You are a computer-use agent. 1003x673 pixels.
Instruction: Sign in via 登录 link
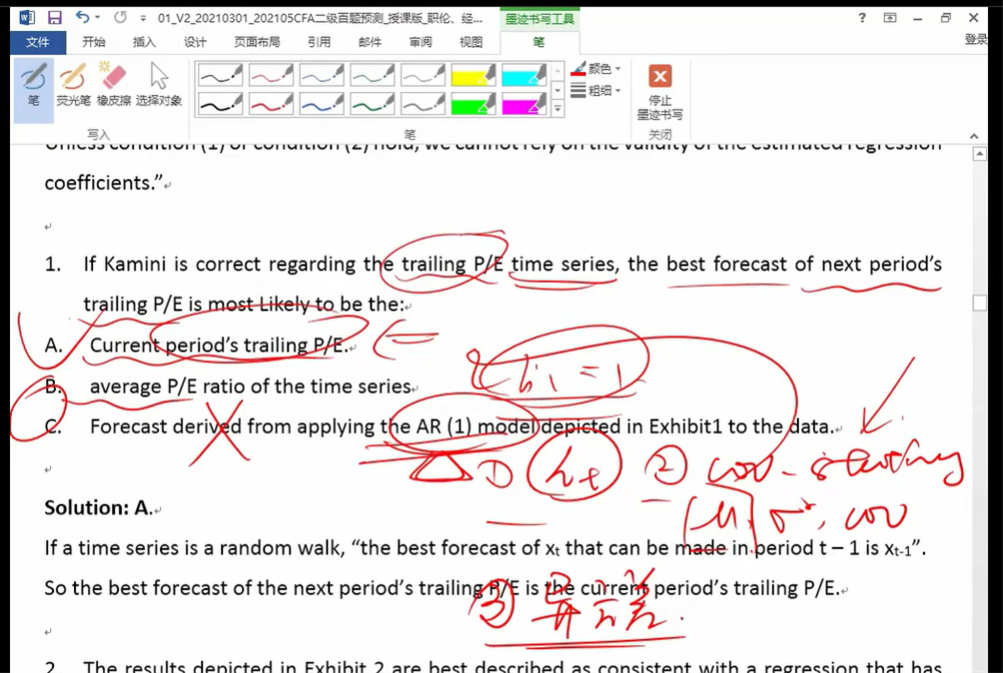click(976, 40)
